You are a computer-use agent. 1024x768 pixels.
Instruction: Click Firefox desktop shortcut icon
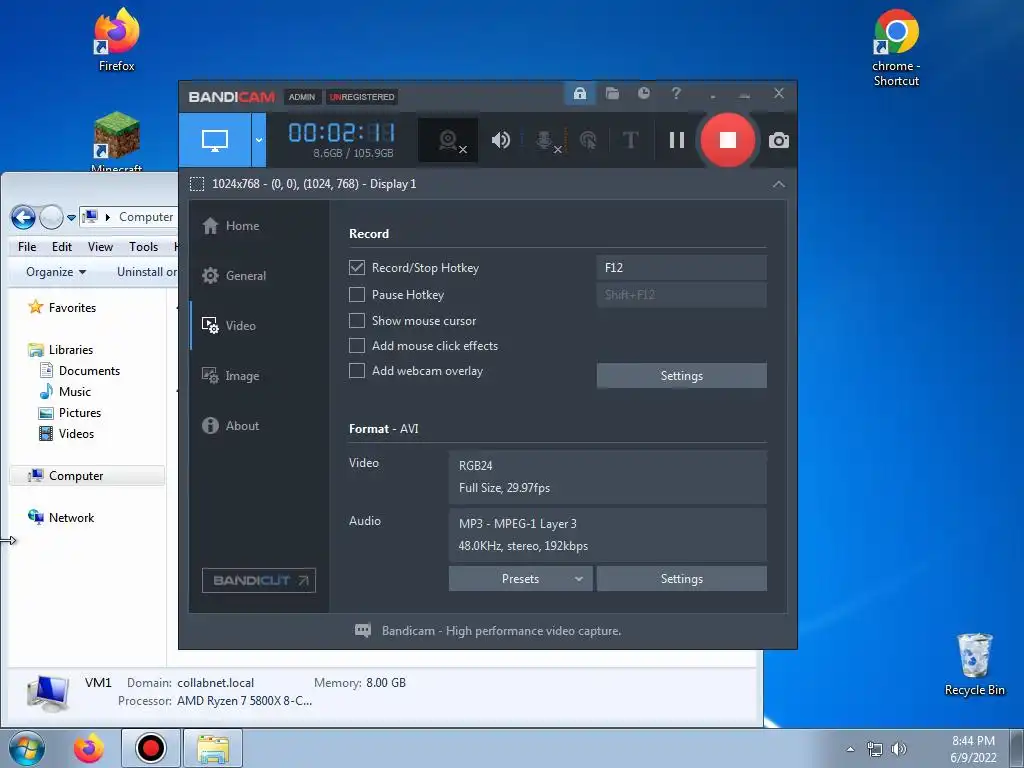coord(116,39)
